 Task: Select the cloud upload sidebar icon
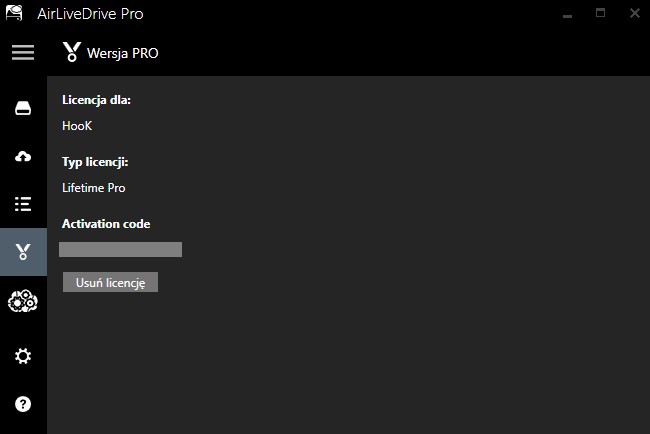23,156
